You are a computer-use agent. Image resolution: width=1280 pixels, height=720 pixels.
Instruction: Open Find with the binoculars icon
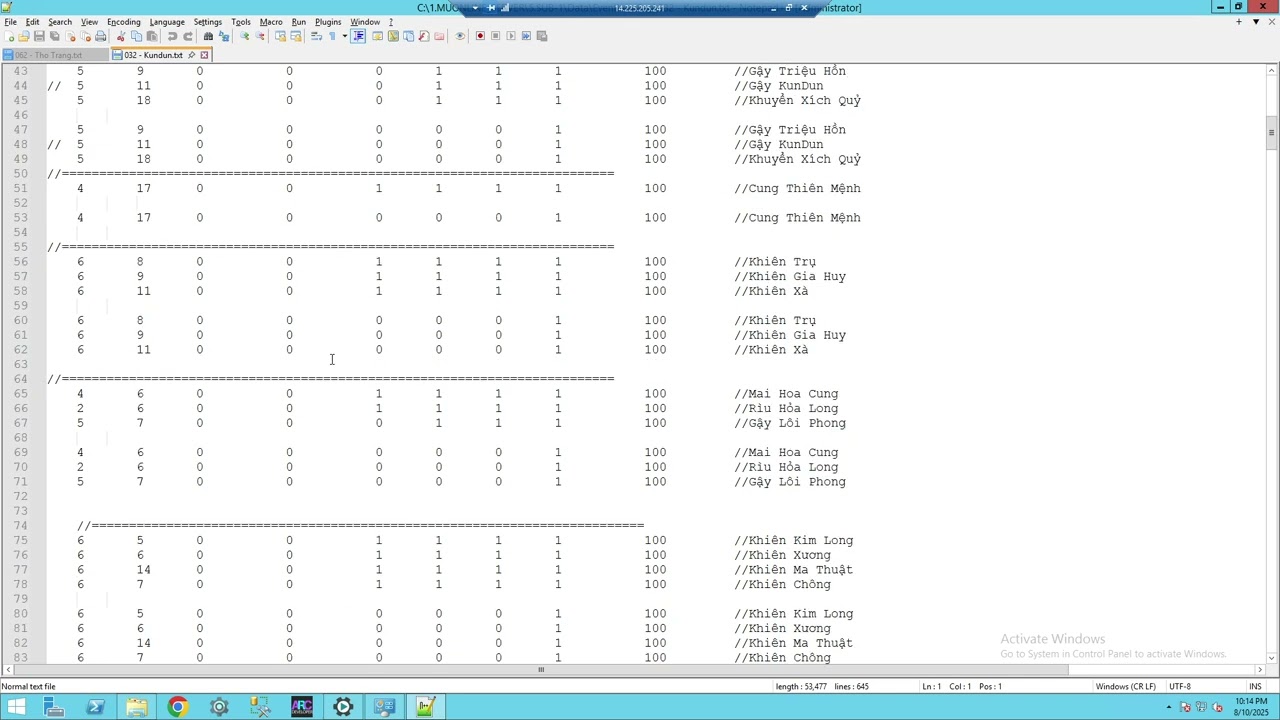(x=208, y=36)
